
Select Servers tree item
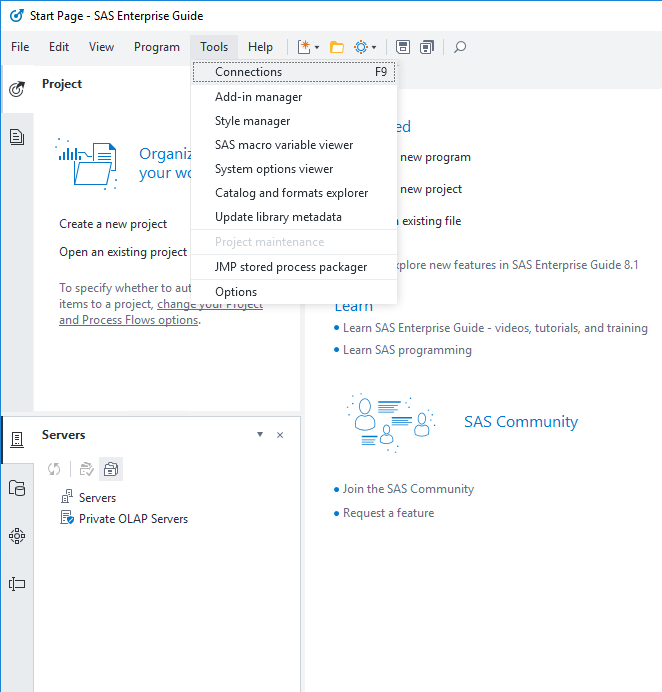(x=97, y=497)
